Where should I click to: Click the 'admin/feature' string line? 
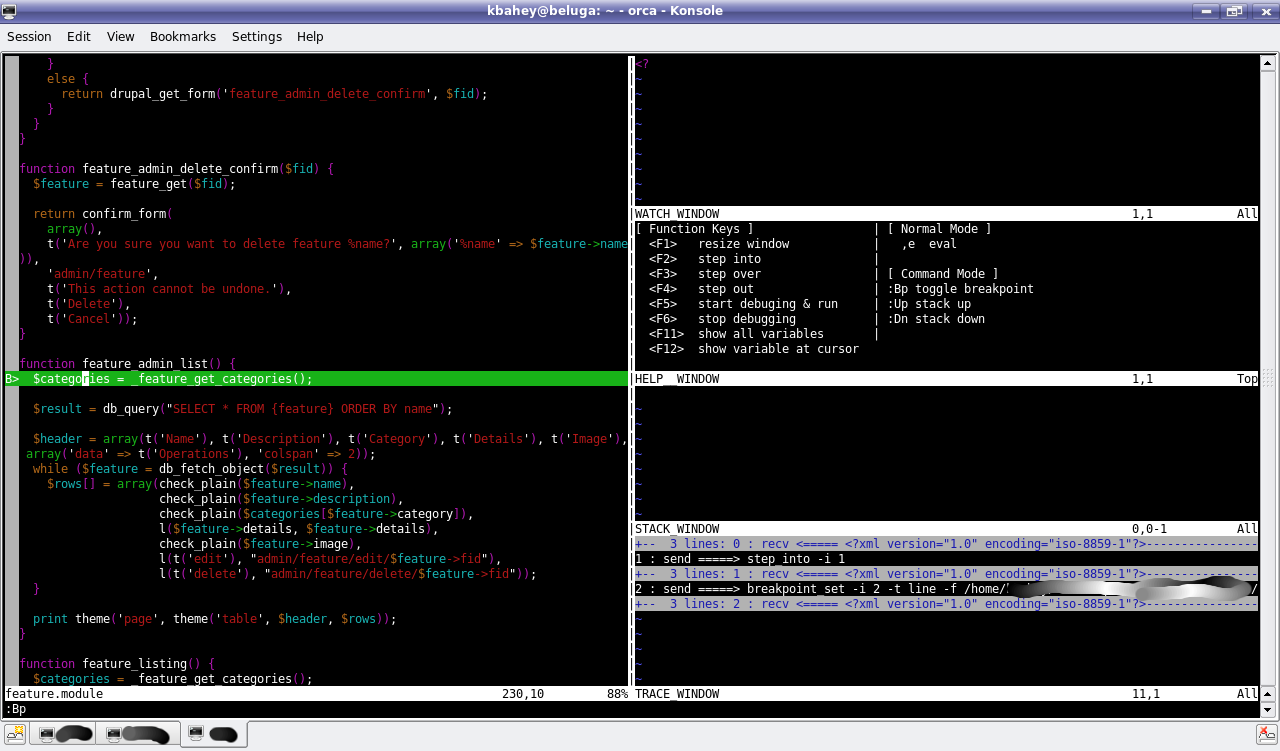click(x=103, y=274)
